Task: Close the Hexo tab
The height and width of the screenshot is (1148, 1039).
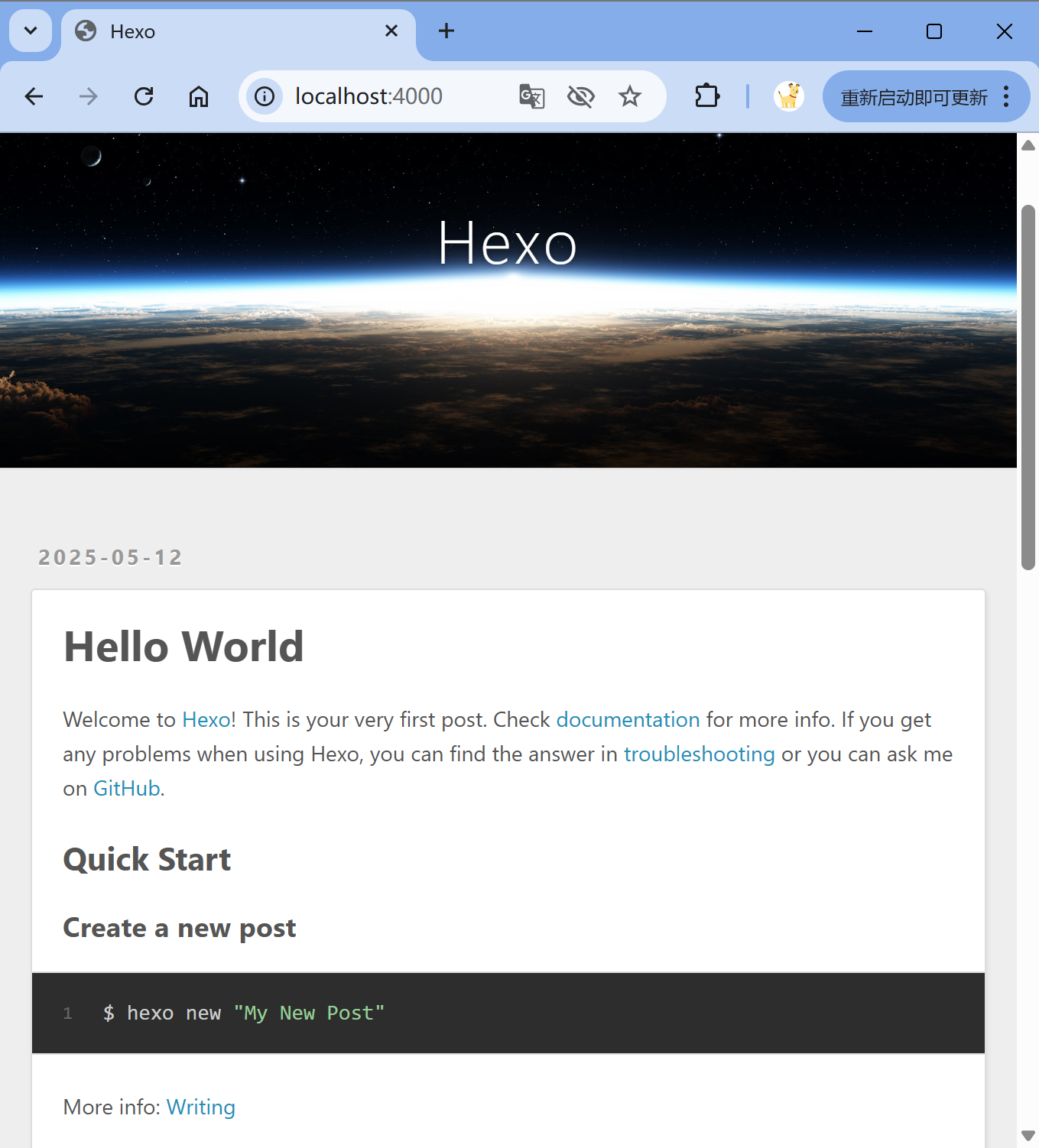Action: click(x=391, y=31)
